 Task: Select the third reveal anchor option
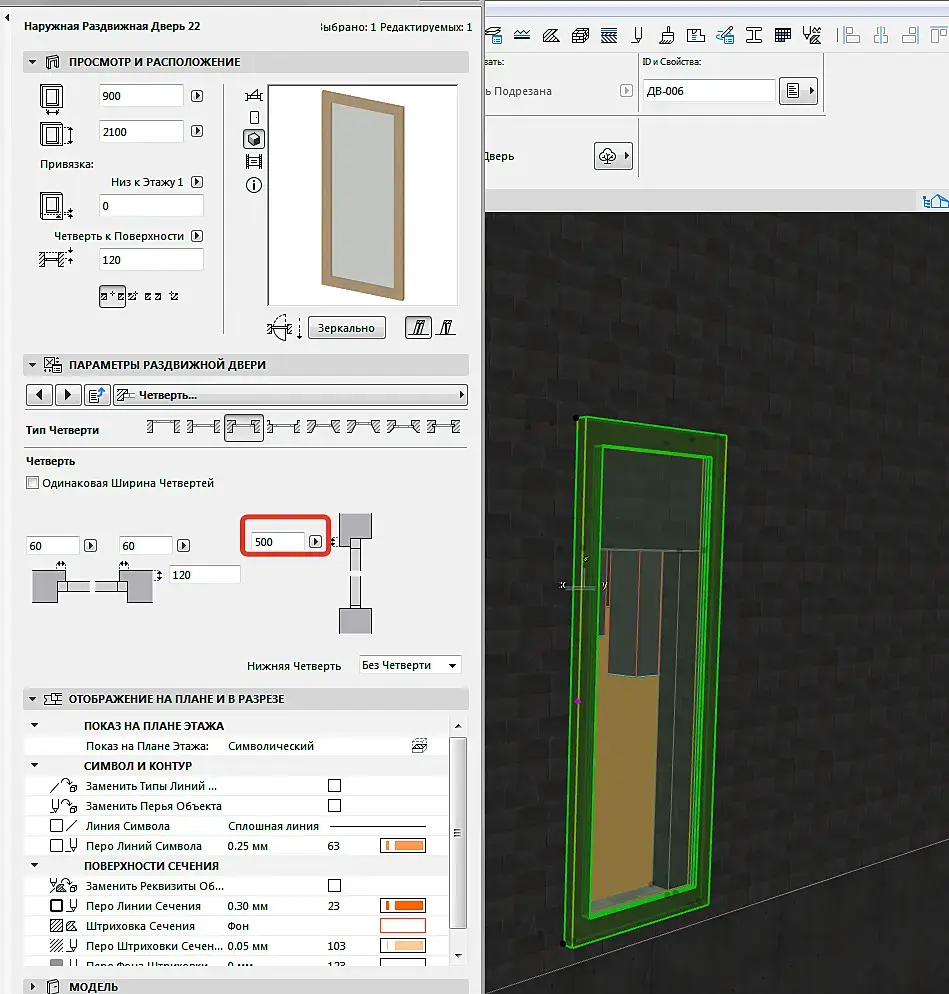(x=153, y=296)
